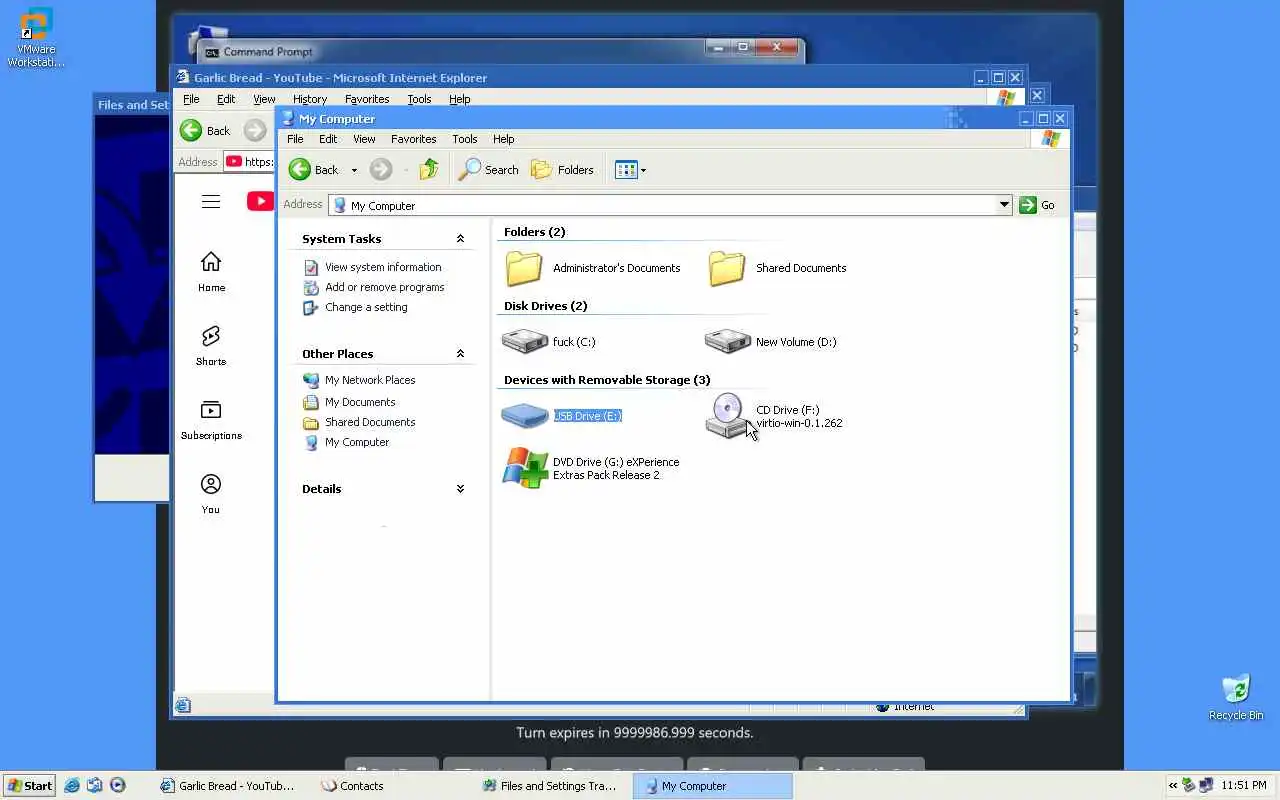Viewport: 1280px width, 800px height.
Task: Collapse the System Tasks panel
Action: coord(460,239)
